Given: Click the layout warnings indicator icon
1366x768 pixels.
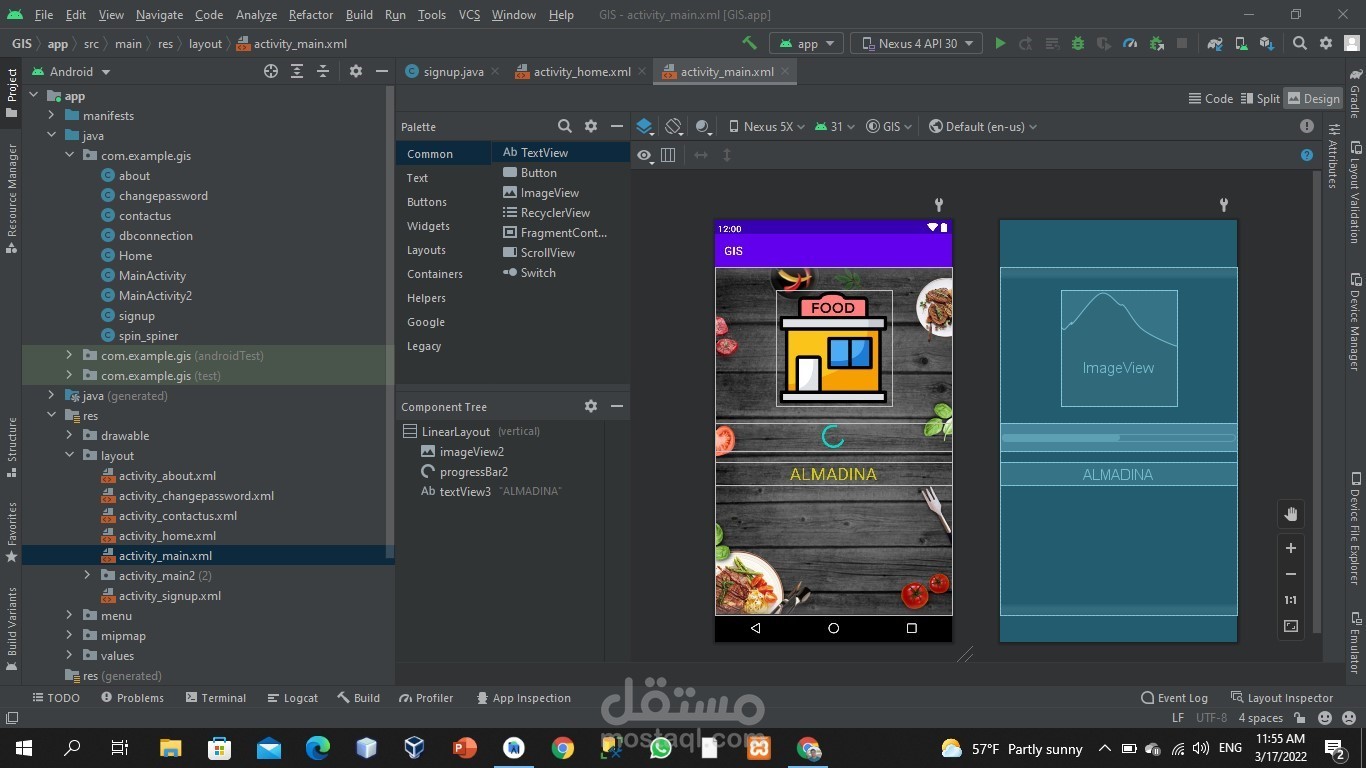Looking at the screenshot, I should (1307, 126).
